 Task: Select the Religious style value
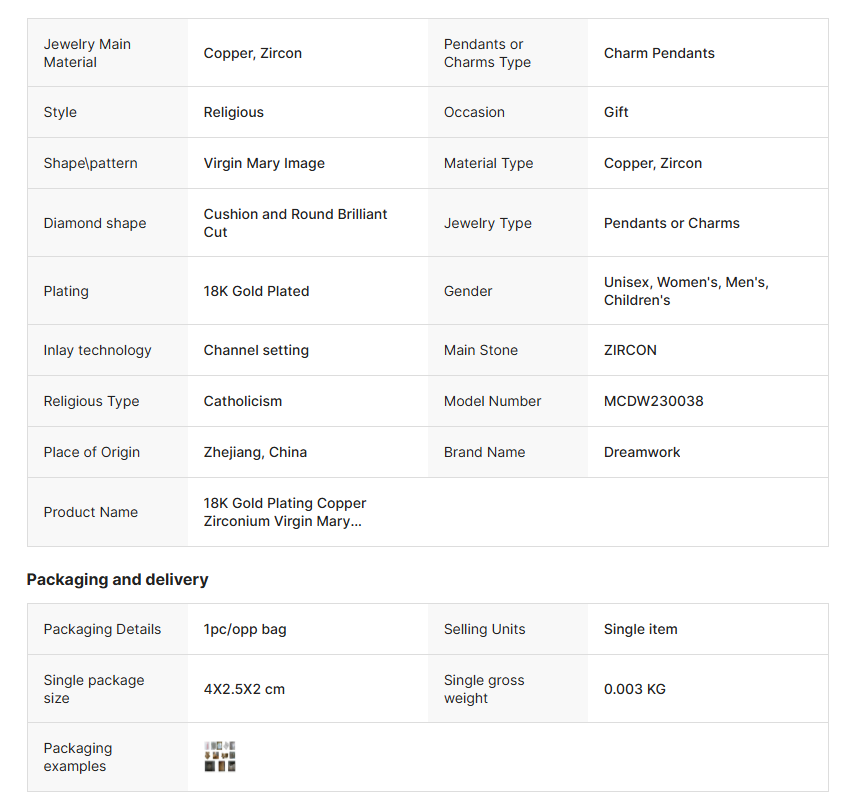234,112
